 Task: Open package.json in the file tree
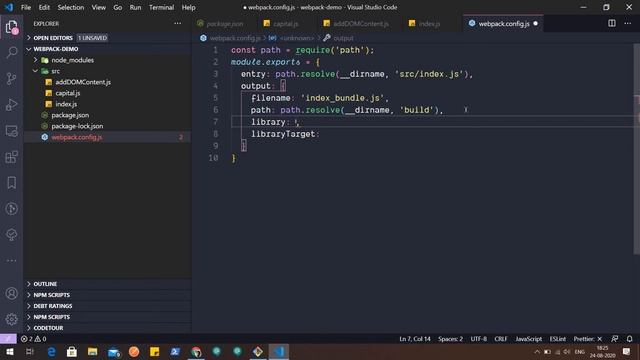[107, 115]
